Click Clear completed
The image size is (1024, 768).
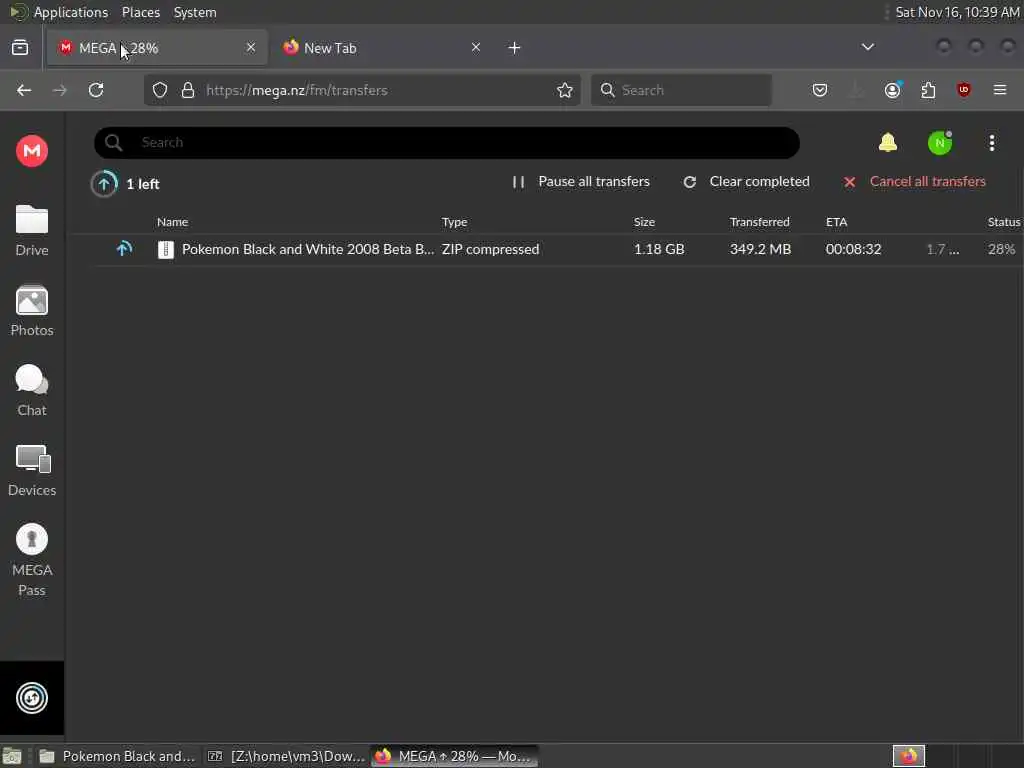point(746,182)
